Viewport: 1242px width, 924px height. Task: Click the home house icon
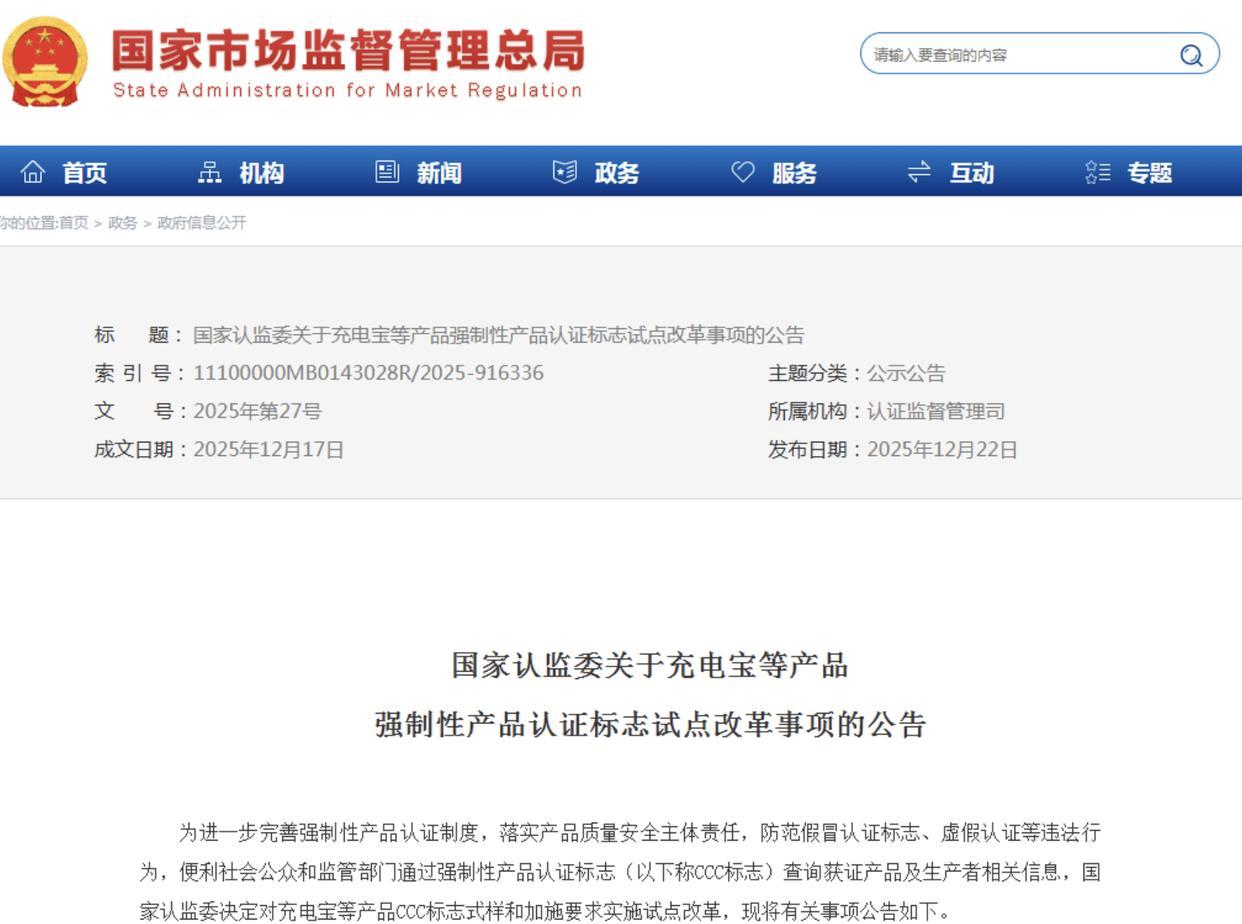(x=33, y=172)
